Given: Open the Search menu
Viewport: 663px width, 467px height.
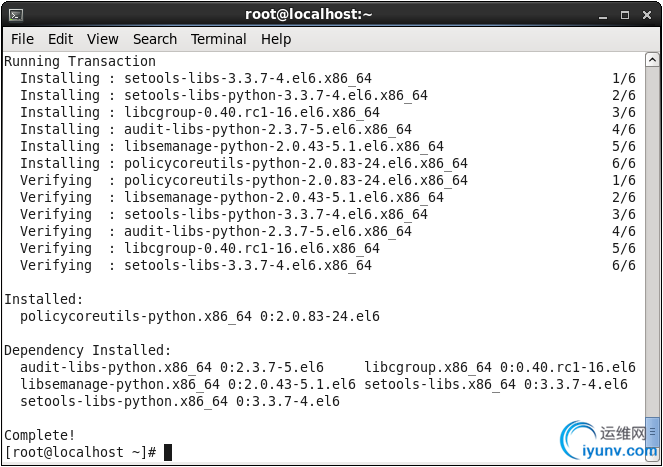Looking at the screenshot, I should pos(155,39).
